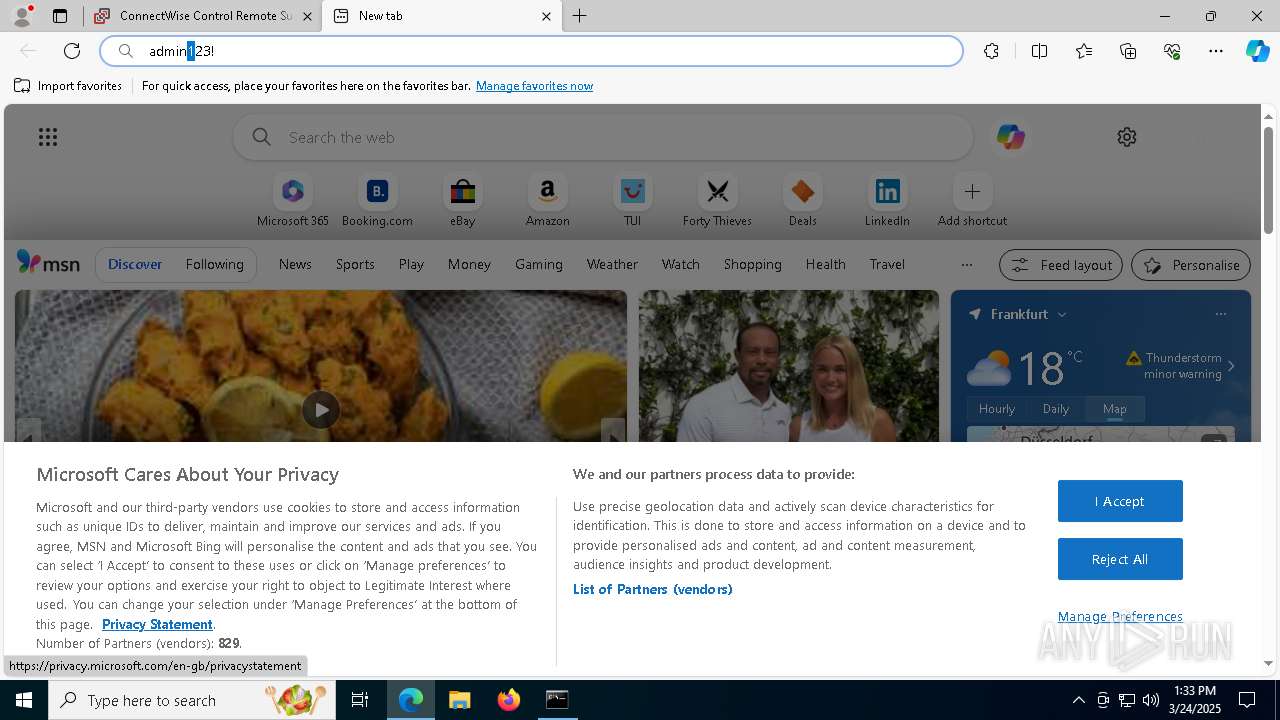Image resolution: width=1280 pixels, height=720 pixels.
Task: Select the Discover feed tab
Action: pos(135,264)
